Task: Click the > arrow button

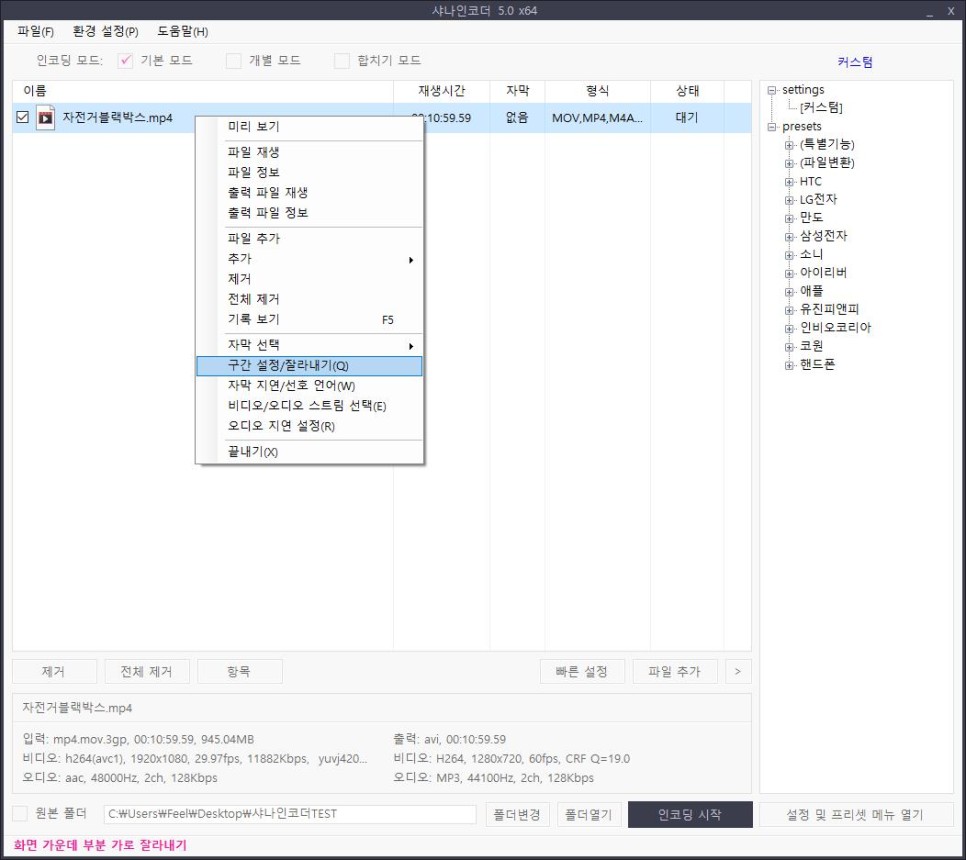Action: click(x=738, y=671)
